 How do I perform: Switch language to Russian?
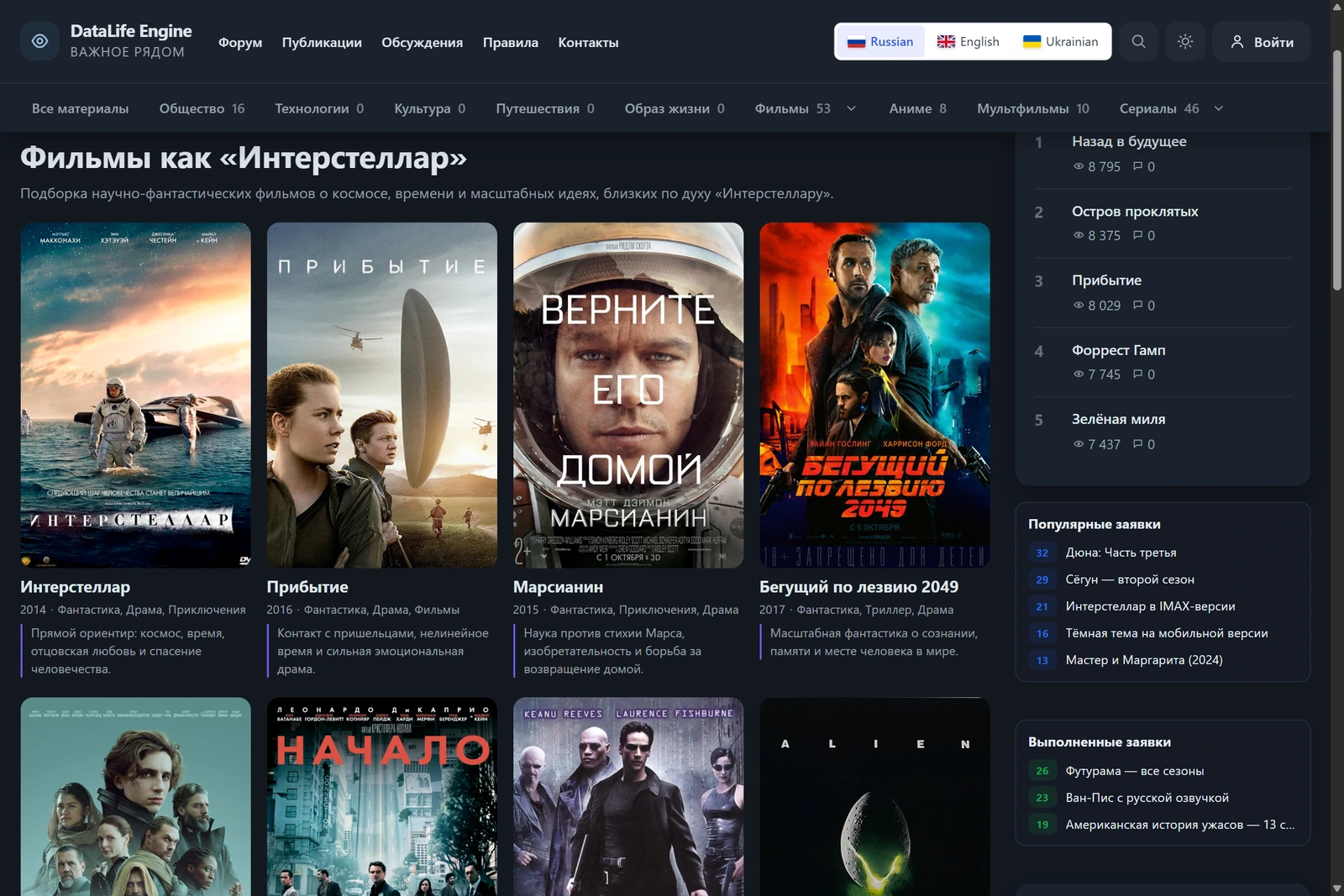(x=880, y=41)
